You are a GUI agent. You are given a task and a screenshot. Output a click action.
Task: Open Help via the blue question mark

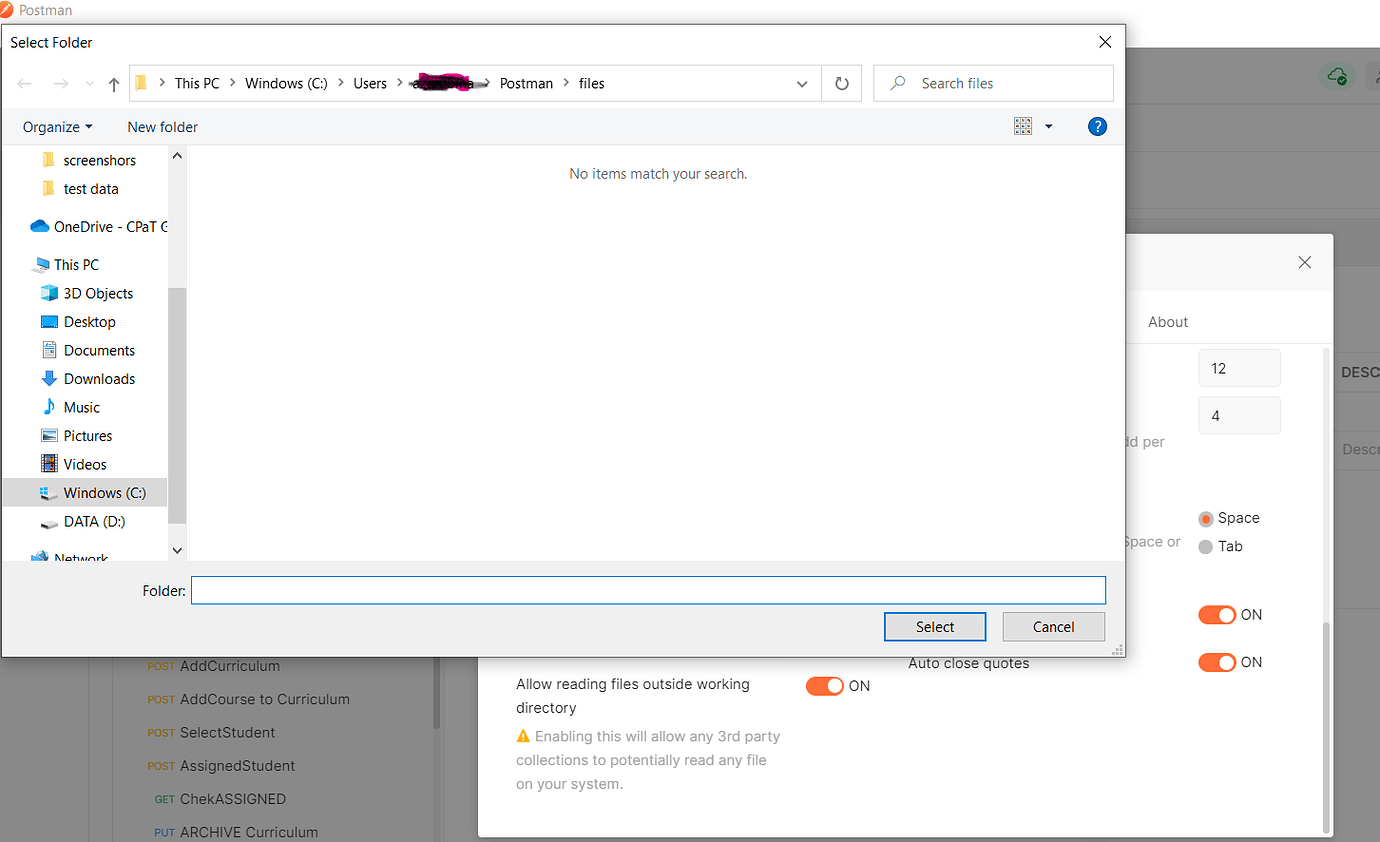[x=1097, y=126]
